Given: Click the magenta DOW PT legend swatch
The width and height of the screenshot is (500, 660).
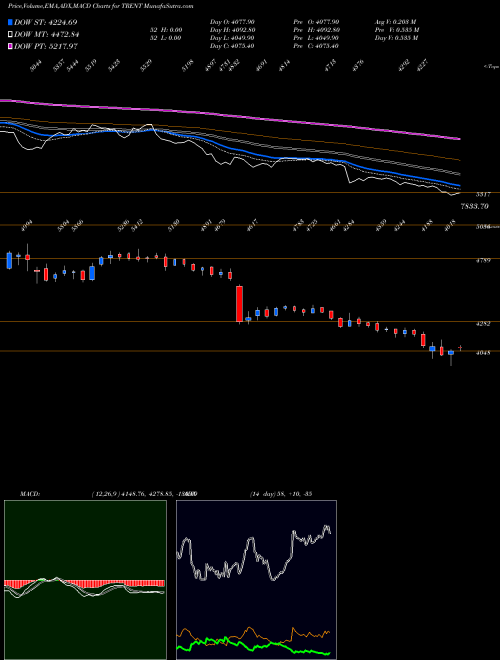Looking at the screenshot, I should click(x=10, y=46).
